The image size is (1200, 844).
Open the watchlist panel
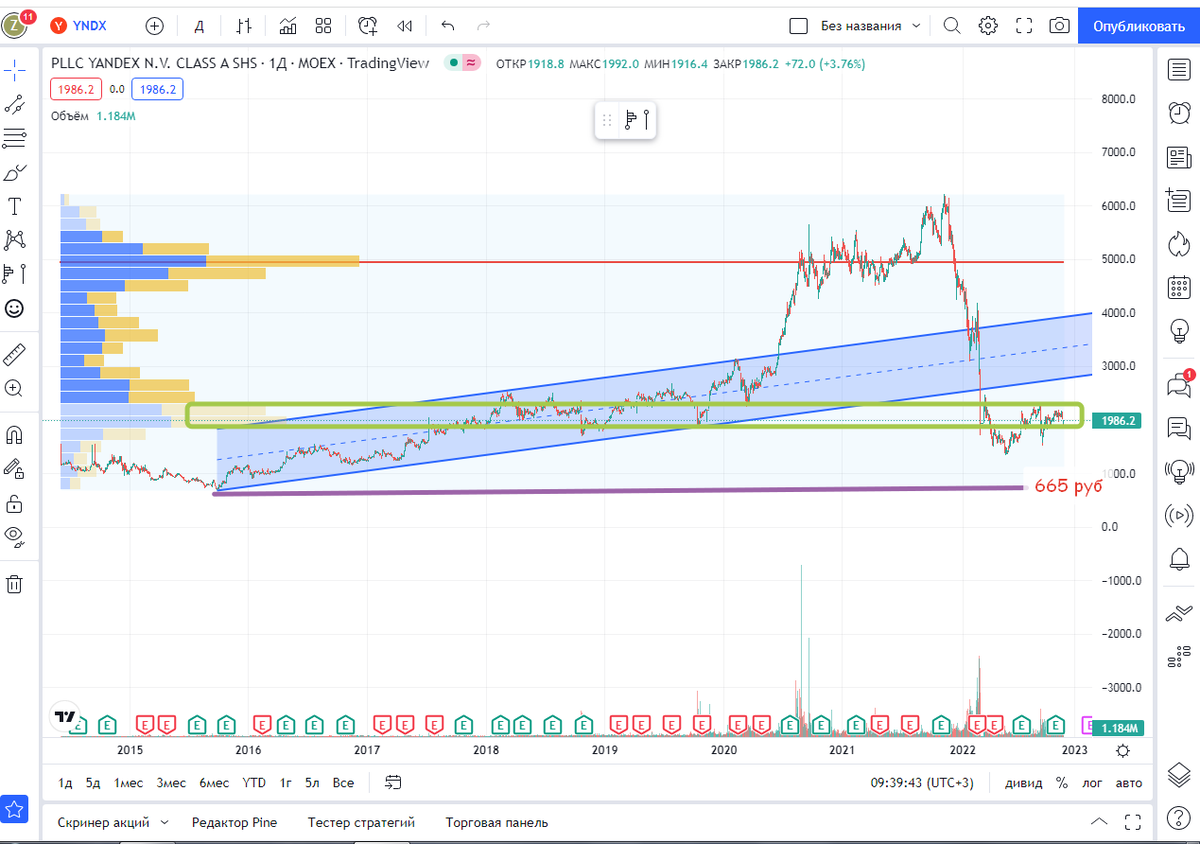tap(1178, 69)
